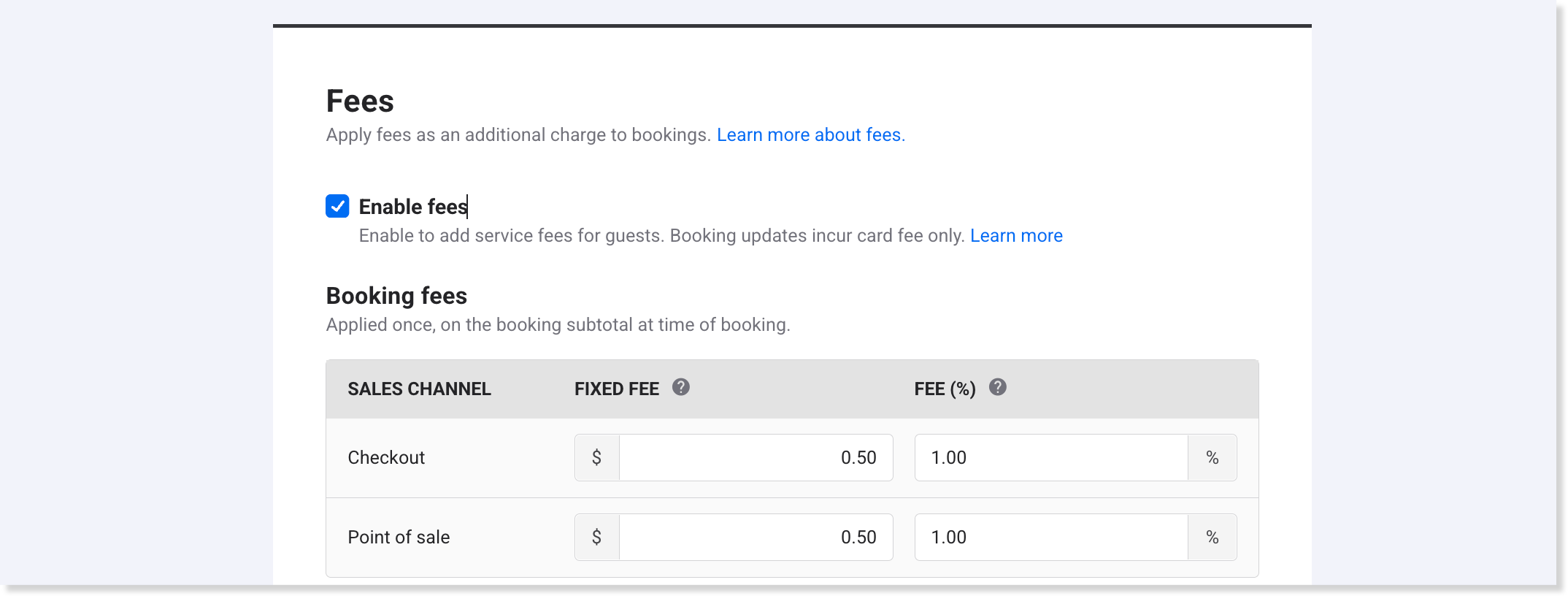Click the Fee (%) column header text
The image size is (1568, 596).
click(945, 389)
